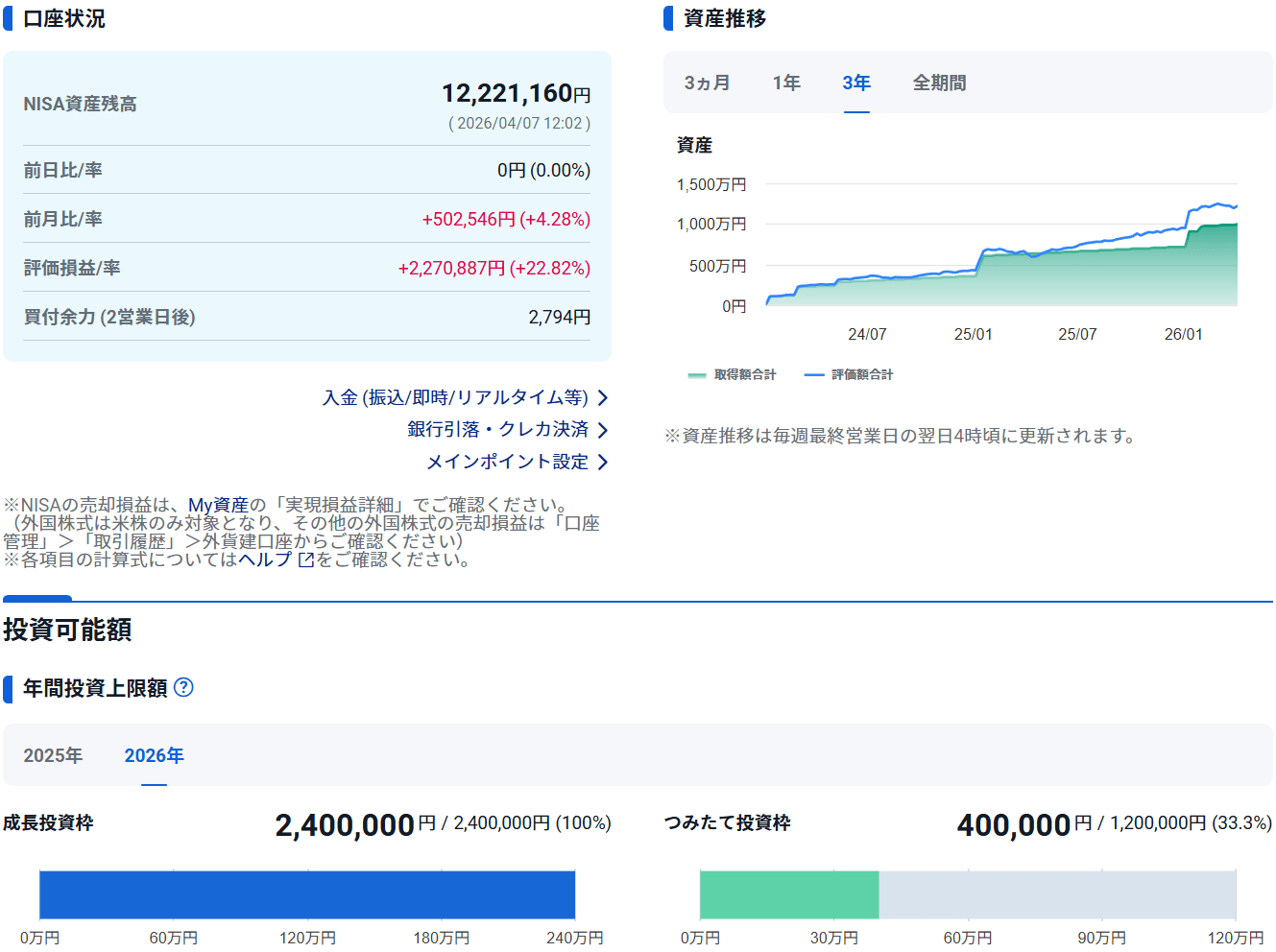Switch to the 2025年 investment limit tab
The height and width of the screenshot is (952, 1276).
pyautogui.click(x=53, y=756)
